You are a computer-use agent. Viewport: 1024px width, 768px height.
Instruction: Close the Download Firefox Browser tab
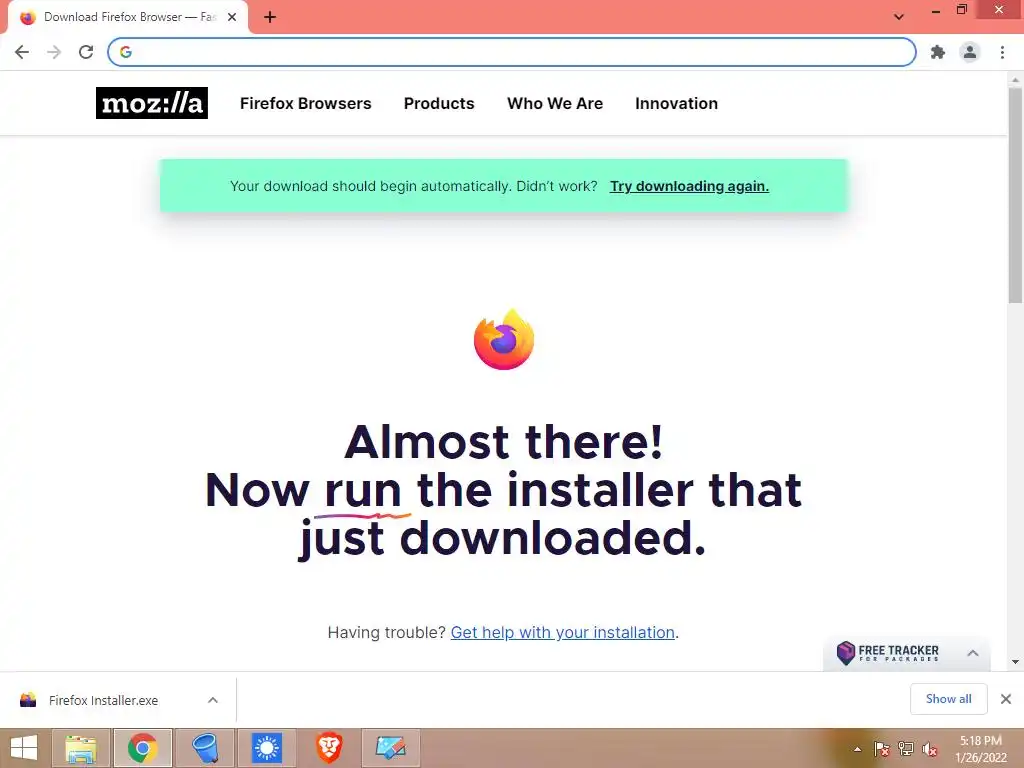point(232,17)
